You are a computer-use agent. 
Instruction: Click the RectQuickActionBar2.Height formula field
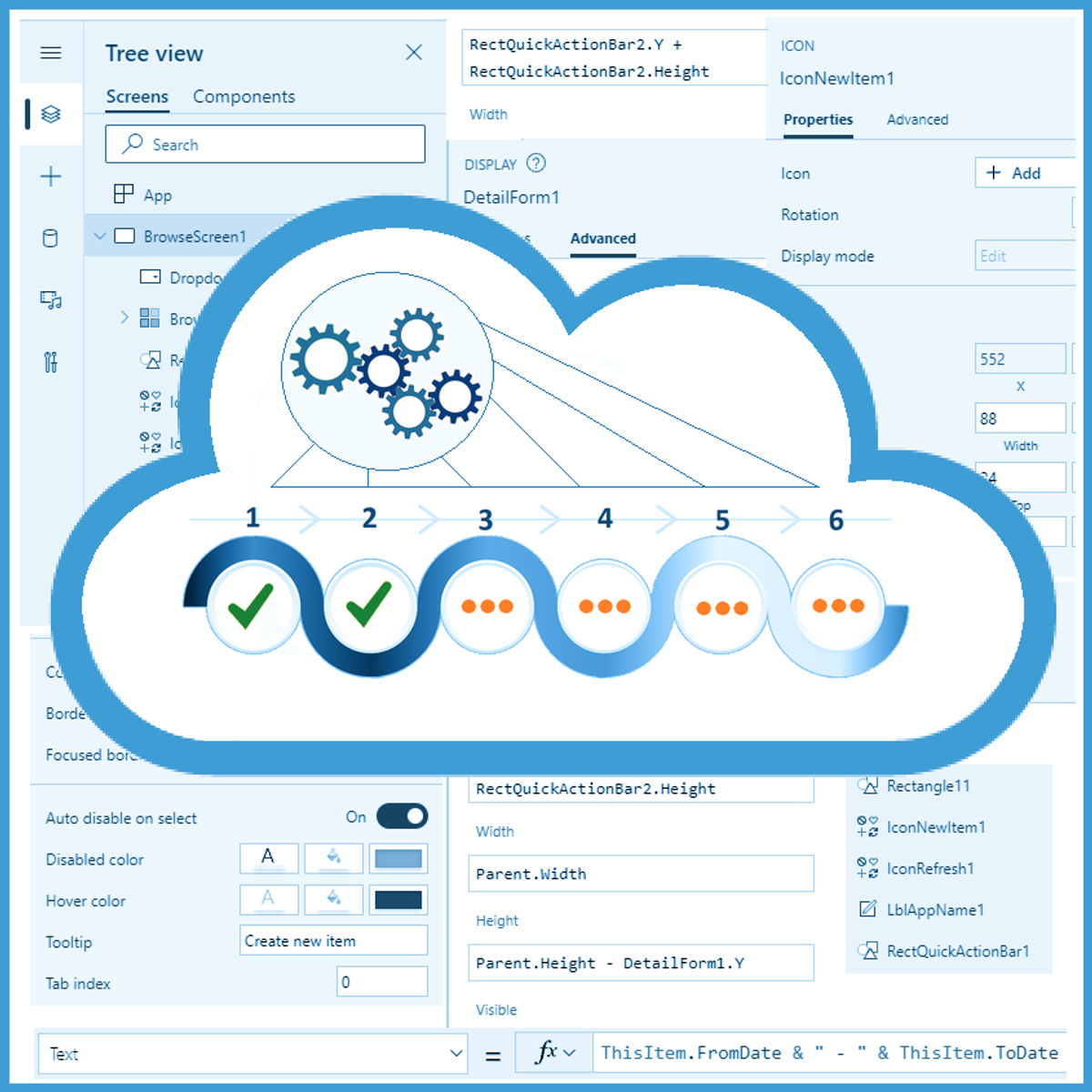pos(641,789)
